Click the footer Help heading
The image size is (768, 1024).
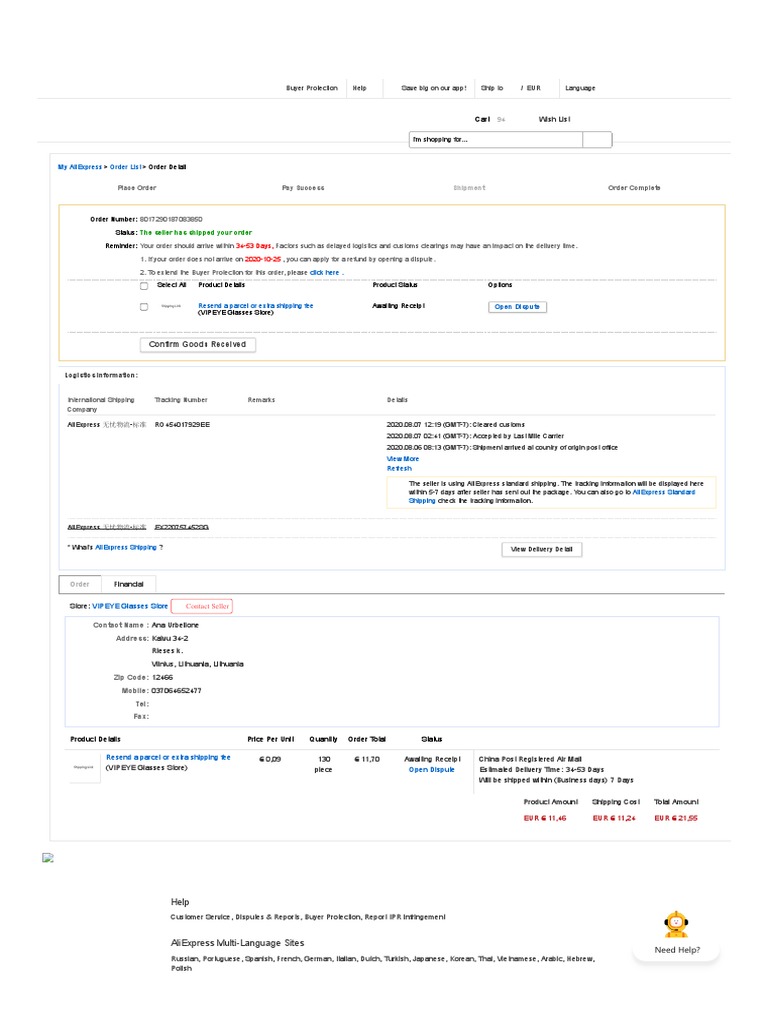(x=180, y=903)
